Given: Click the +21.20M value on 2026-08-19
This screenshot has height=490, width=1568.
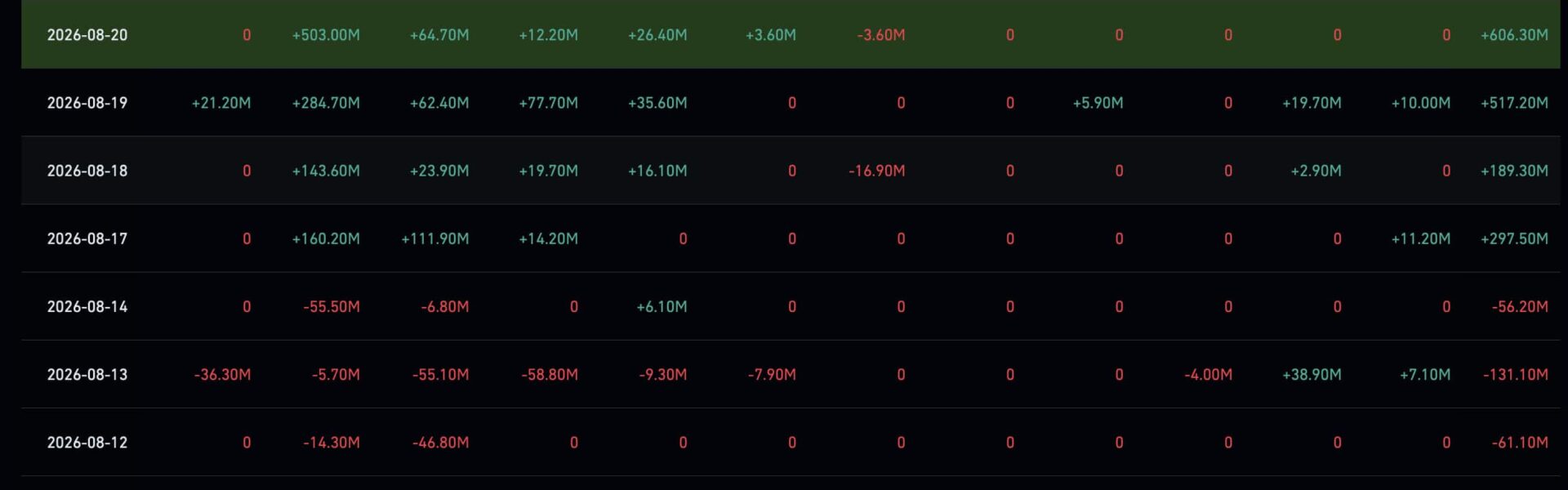Looking at the screenshot, I should pyautogui.click(x=221, y=103).
